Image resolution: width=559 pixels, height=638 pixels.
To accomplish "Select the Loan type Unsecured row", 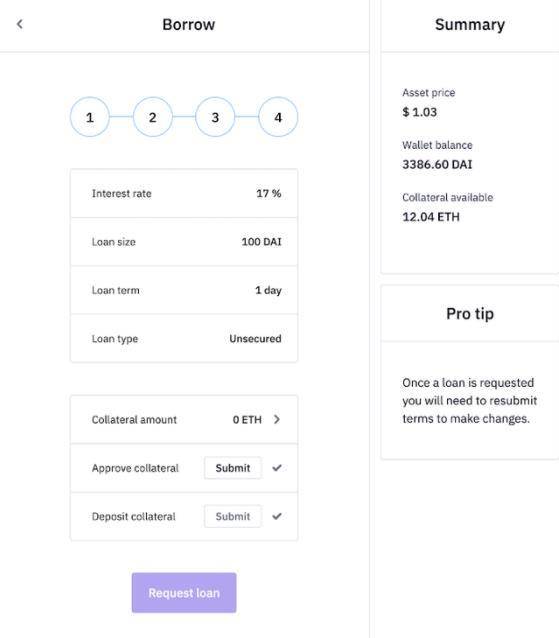I will (184, 339).
